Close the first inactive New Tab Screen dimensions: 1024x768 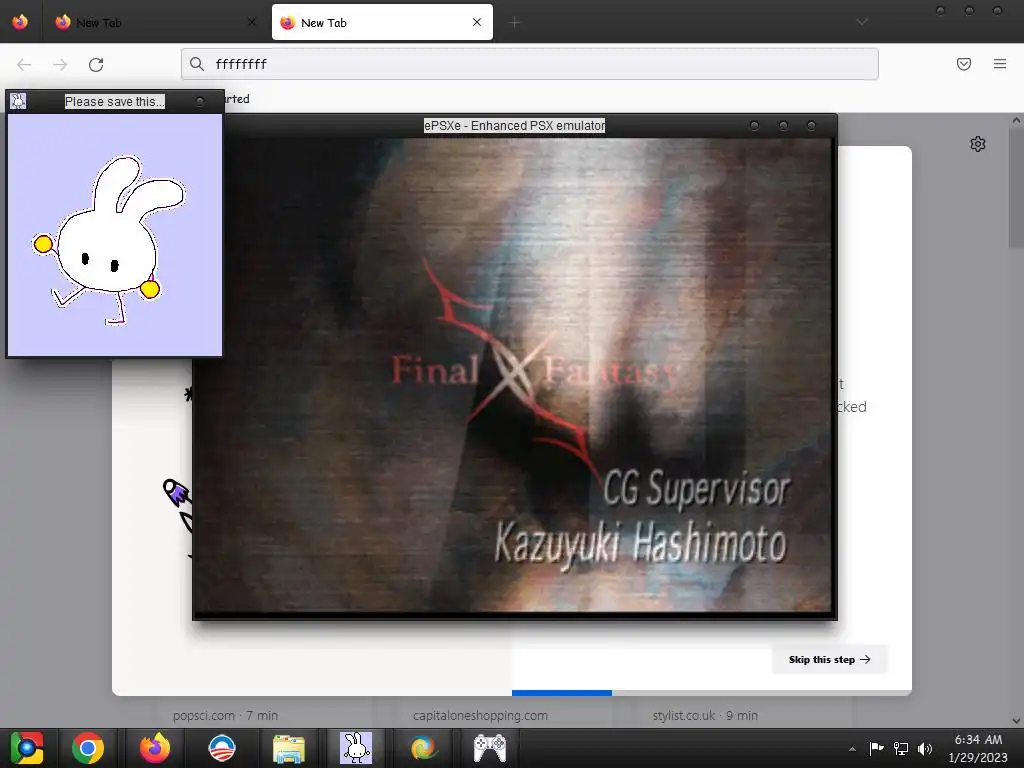pyautogui.click(x=252, y=22)
